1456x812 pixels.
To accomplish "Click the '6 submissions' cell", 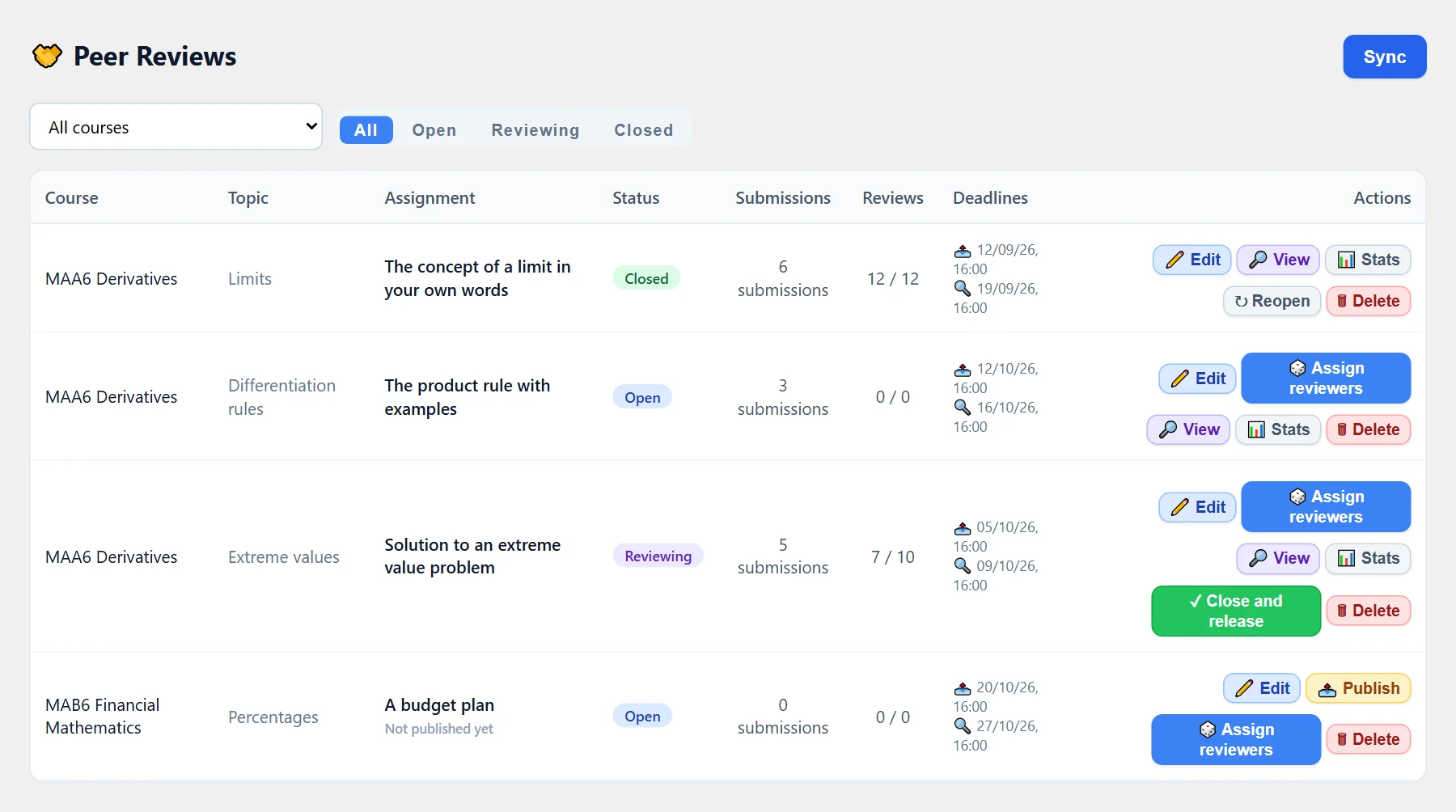I will coord(782,278).
